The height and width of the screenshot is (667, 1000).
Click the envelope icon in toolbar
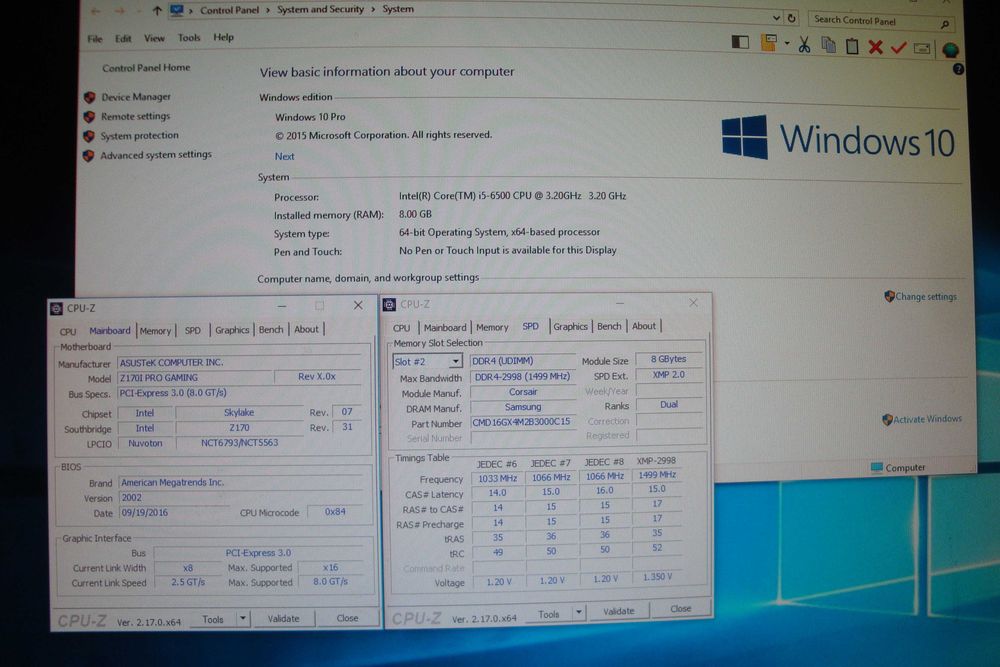(x=922, y=48)
